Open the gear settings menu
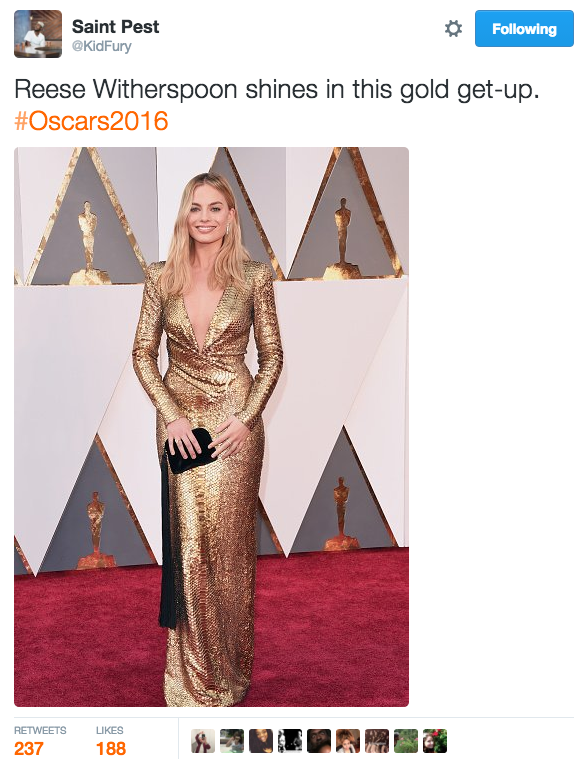The height and width of the screenshot is (759, 581). [x=453, y=29]
